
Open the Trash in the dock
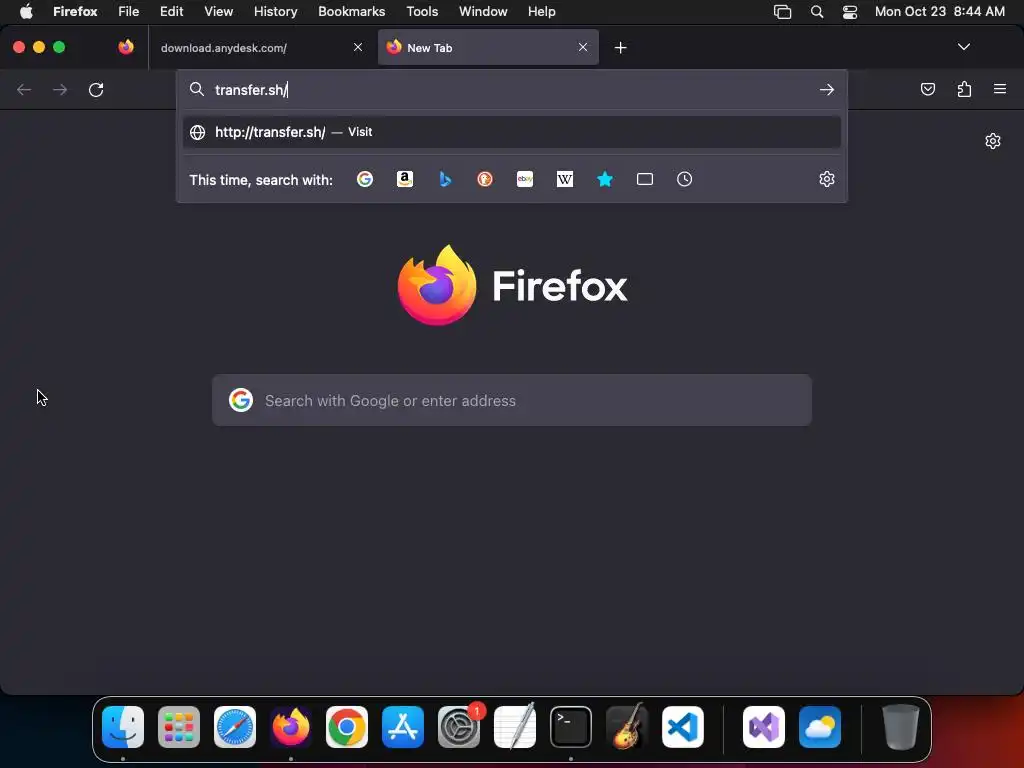pos(901,727)
